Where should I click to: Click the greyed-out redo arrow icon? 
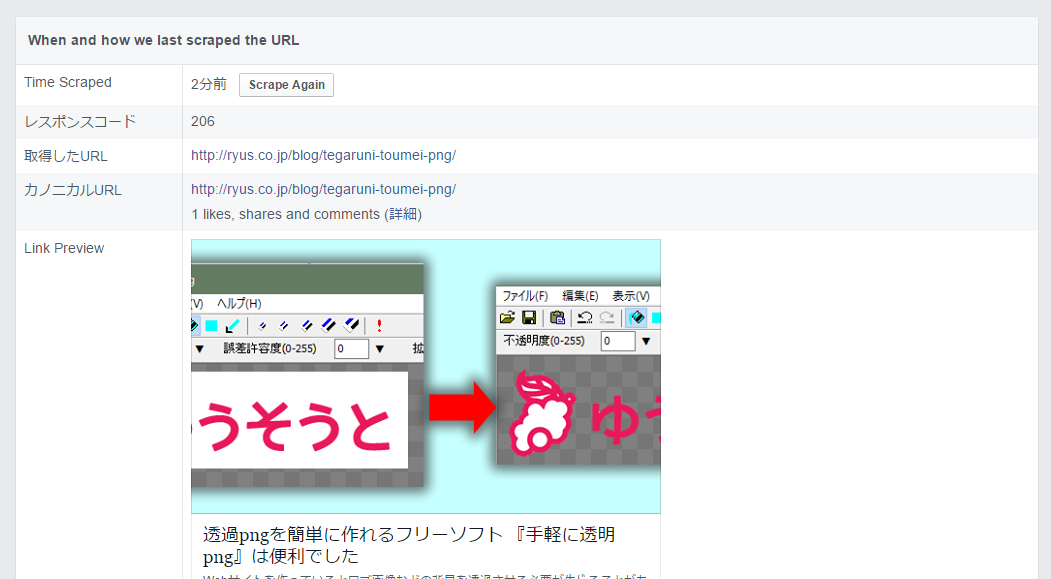click(607, 318)
